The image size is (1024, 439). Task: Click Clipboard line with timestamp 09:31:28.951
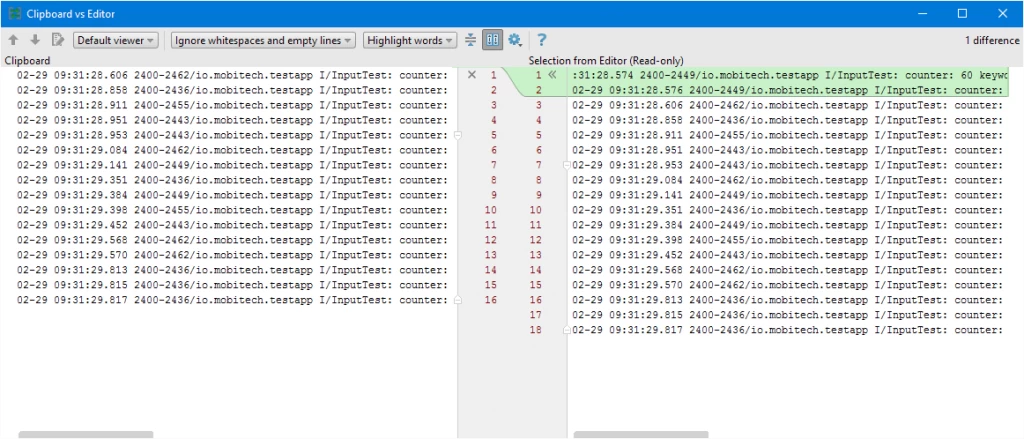click(x=232, y=120)
